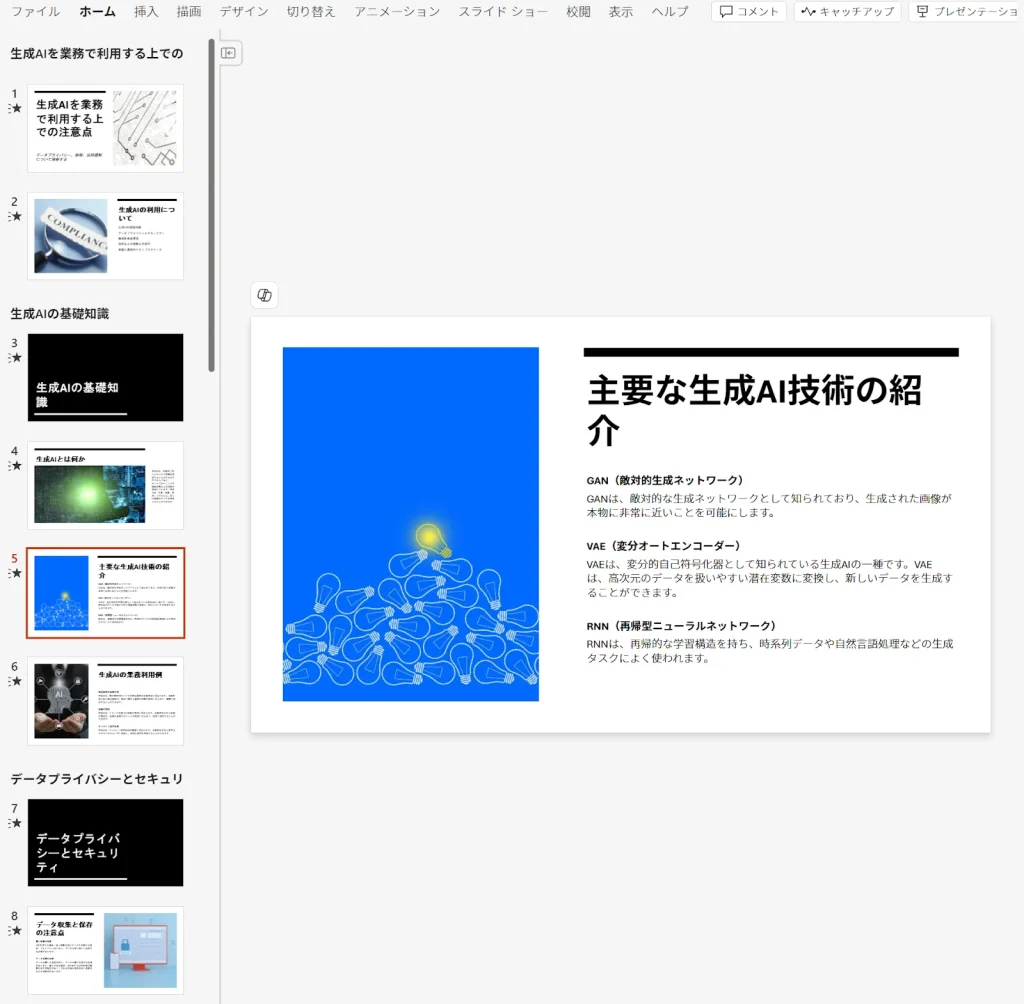
Task: Click the animation star beside slide 8
Action: click(x=15, y=931)
